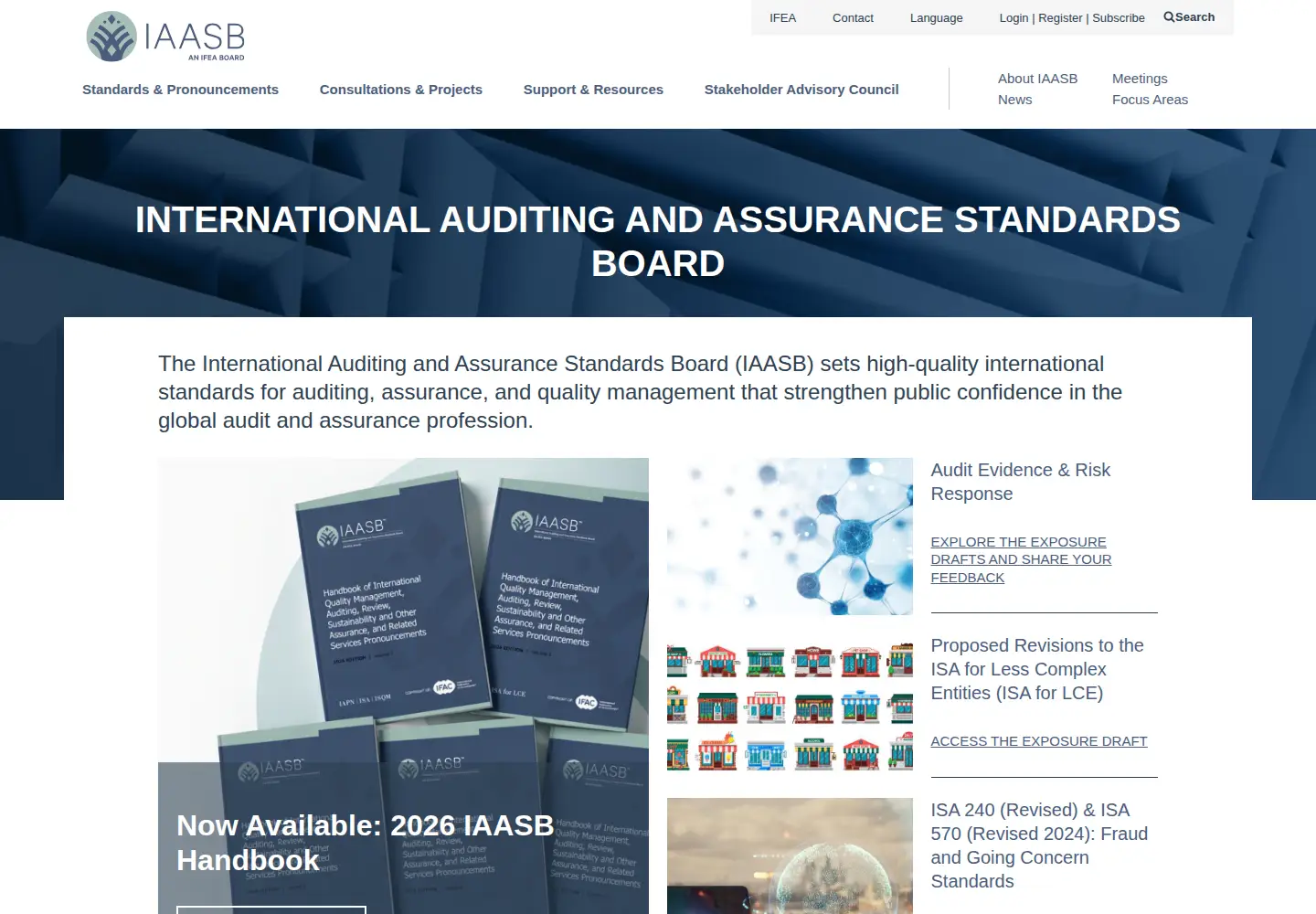Open the Language selector
Screen dimensions: 1316x914
(x=937, y=18)
